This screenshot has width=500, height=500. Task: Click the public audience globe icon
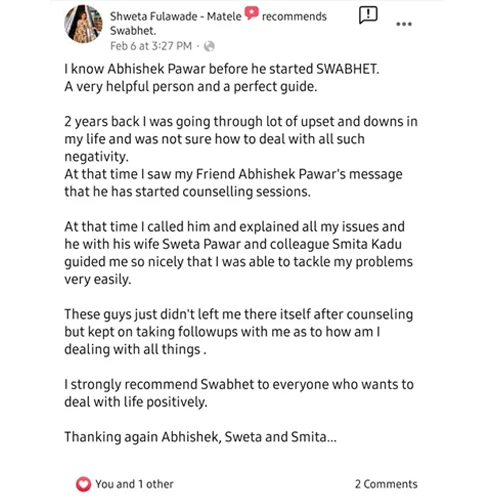209,46
